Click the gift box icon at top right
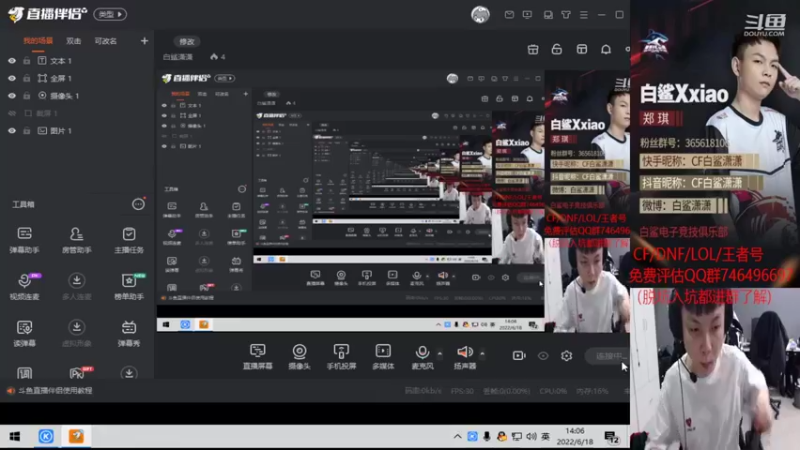Image resolution: width=800 pixels, height=450 pixels. point(533,49)
